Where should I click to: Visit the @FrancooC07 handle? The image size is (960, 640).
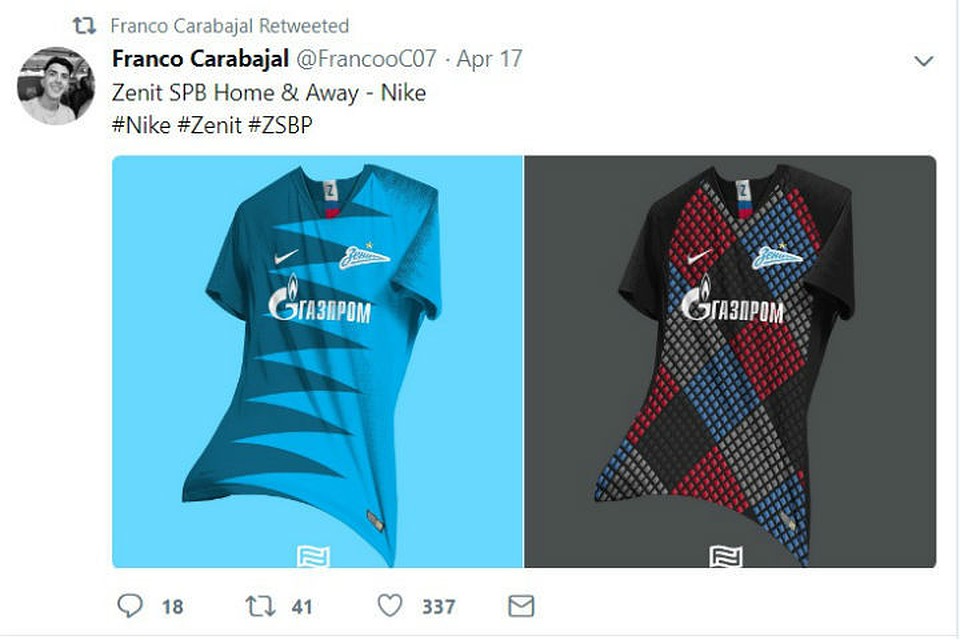(366, 59)
